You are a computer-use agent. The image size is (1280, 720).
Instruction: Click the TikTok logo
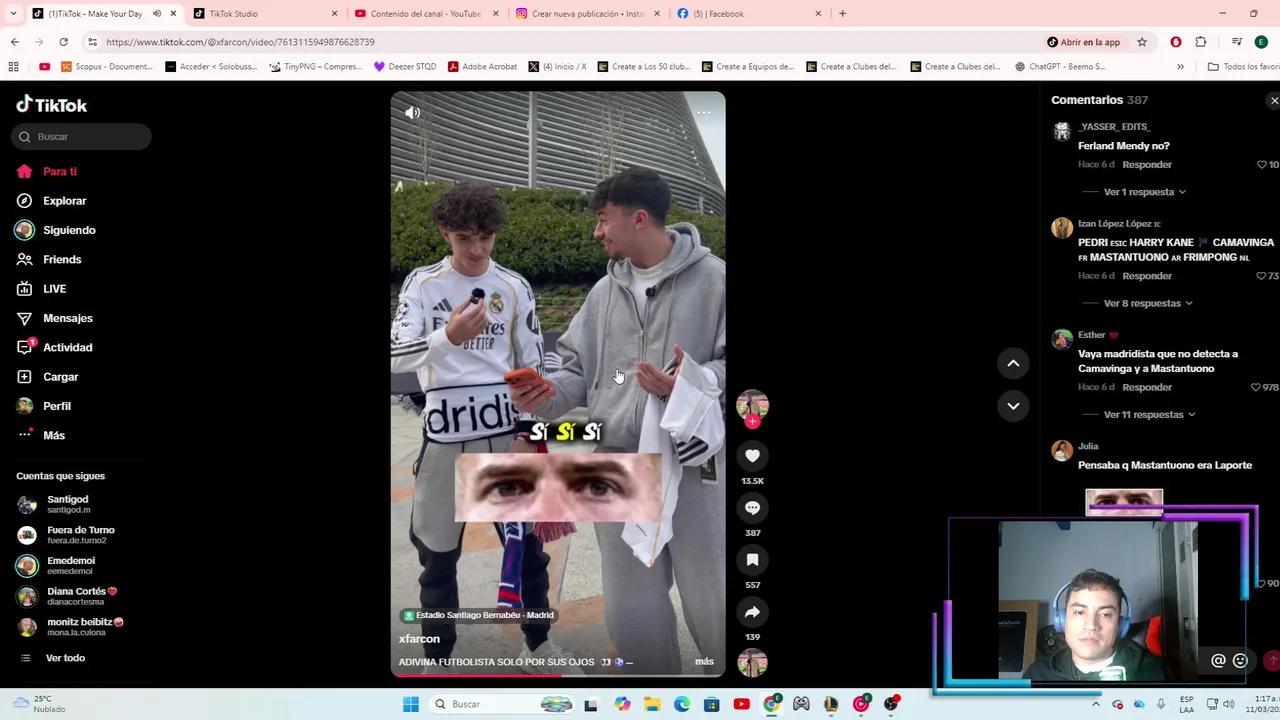[52, 105]
